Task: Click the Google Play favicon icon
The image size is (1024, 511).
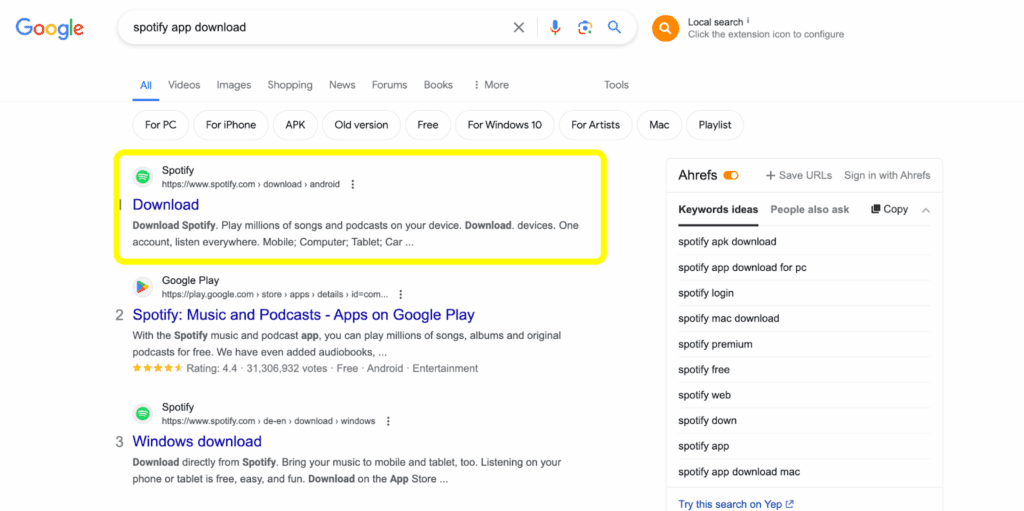Action: click(142, 287)
